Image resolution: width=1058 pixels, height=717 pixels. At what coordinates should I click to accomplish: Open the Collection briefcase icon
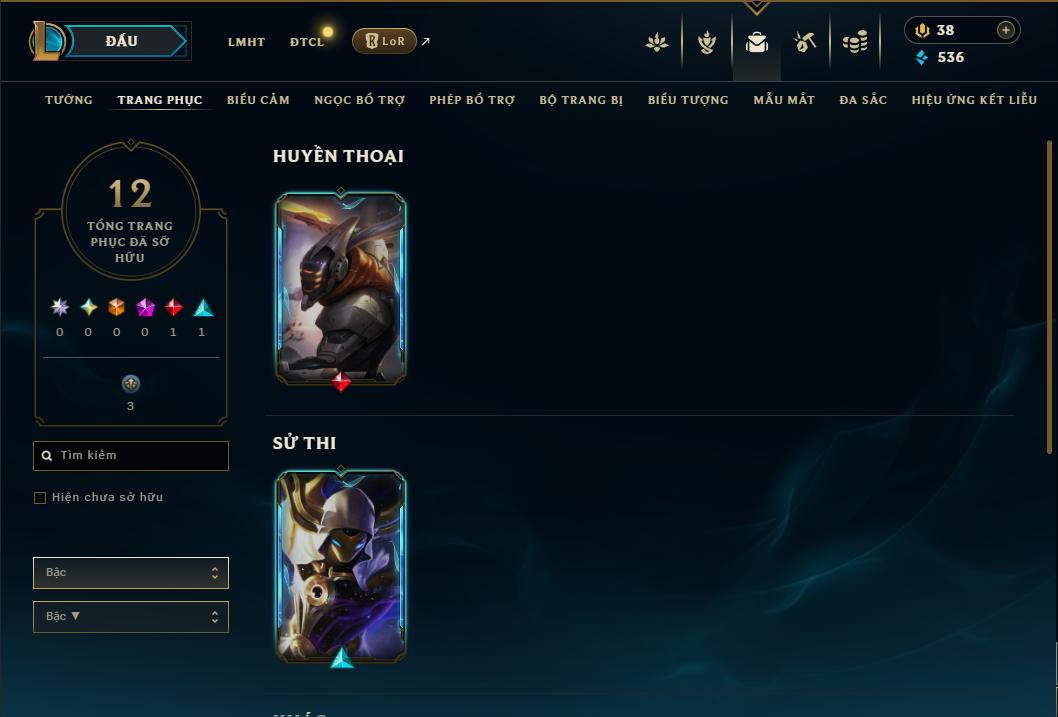tap(756, 42)
